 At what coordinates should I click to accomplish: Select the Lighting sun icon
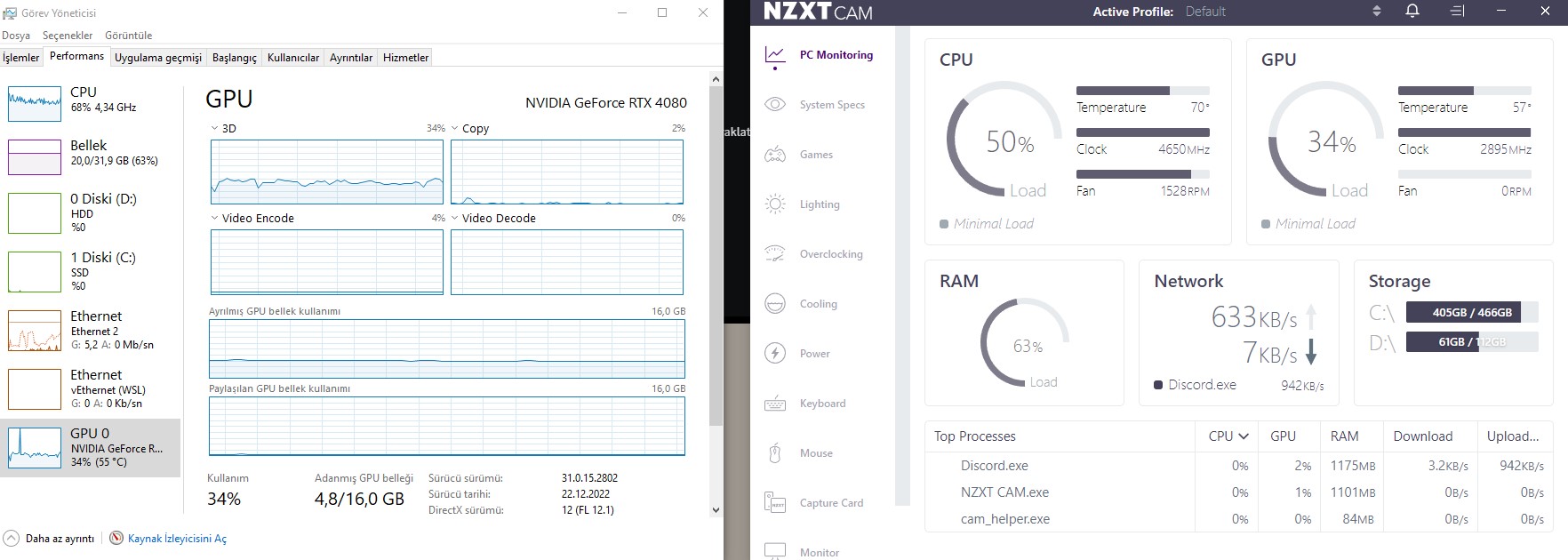pos(775,204)
